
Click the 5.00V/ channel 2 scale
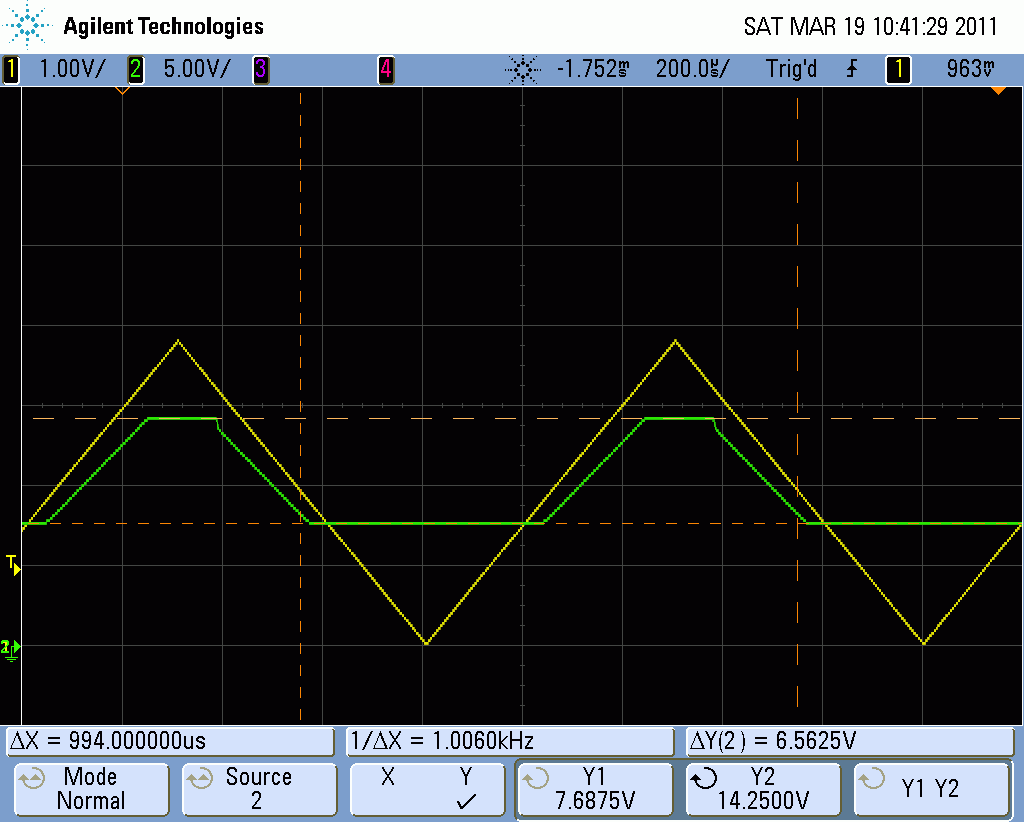point(197,69)
